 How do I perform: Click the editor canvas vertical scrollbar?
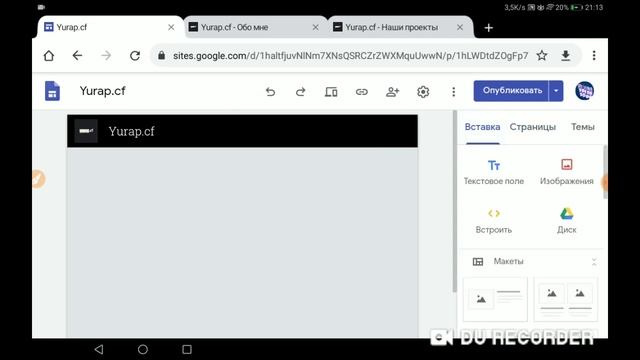pyautogui.click(x=454, y=201)
